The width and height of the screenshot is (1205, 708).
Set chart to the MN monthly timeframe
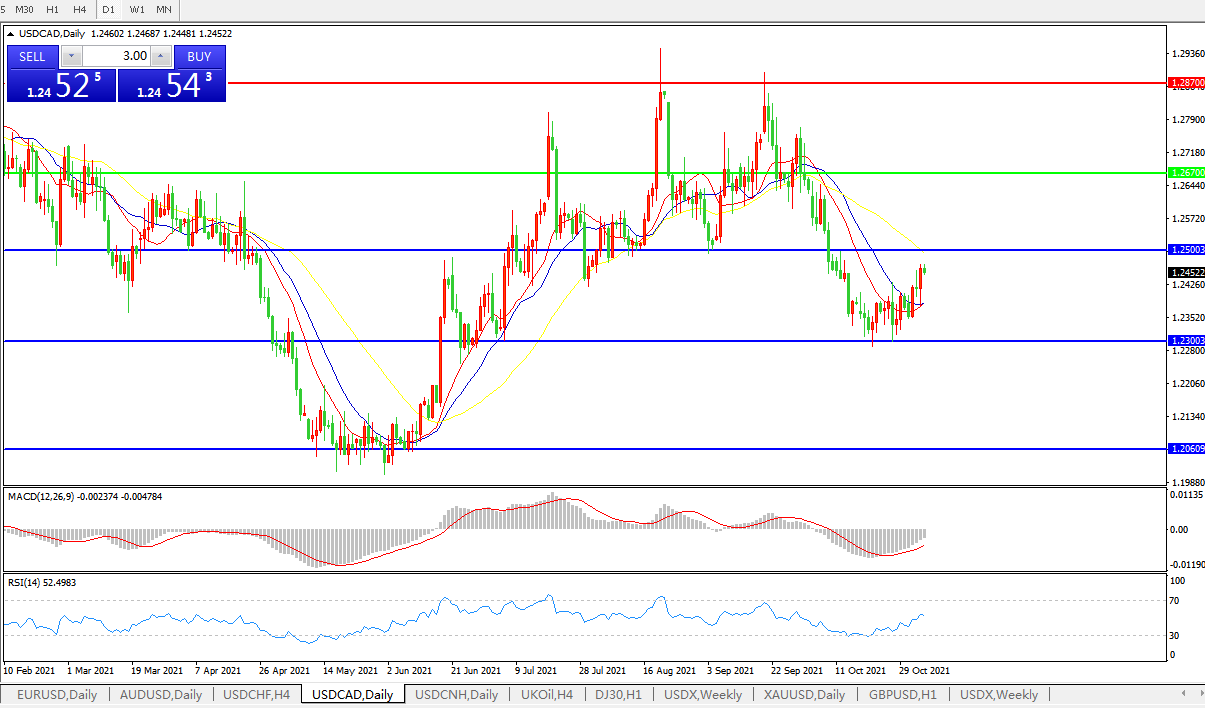coord(164,9)
